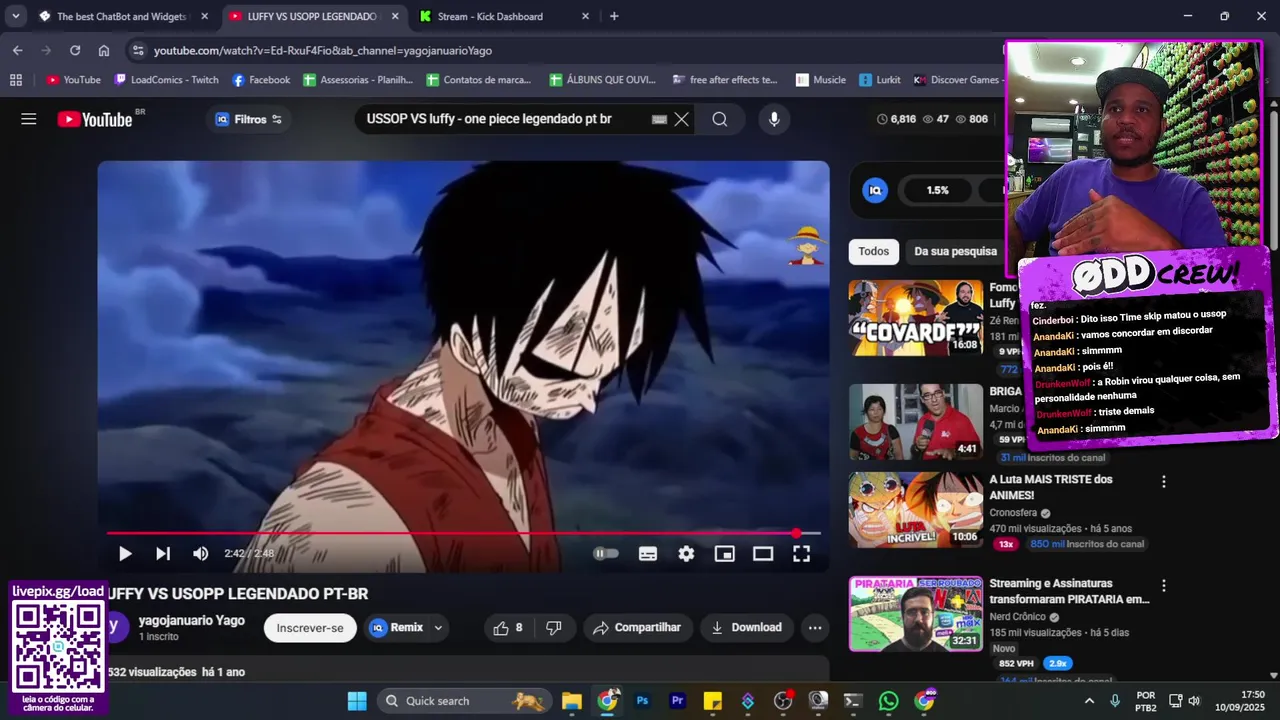The height and width of the screenshot is (720, 1280).
Task: Skip to the next video
Action: pyautogui.click(x=163, y=553)
